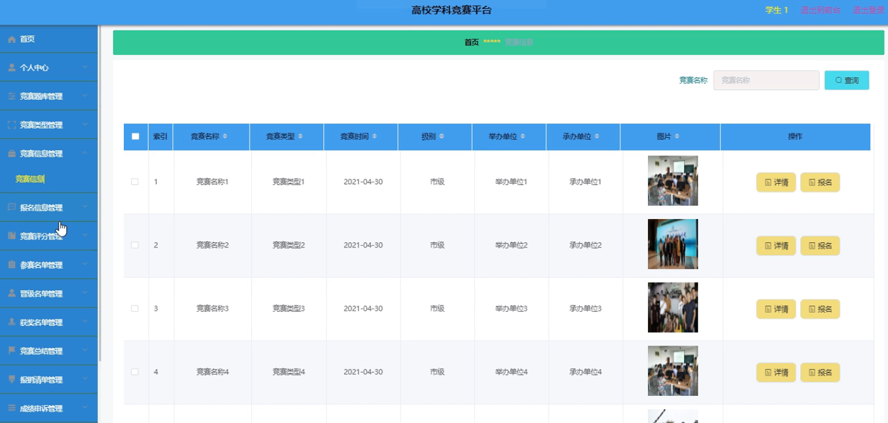Select the checkbox for row 竞赛名称3
Image resolution: width=888 pixels, height=423 pixels.
pos(135,309)
